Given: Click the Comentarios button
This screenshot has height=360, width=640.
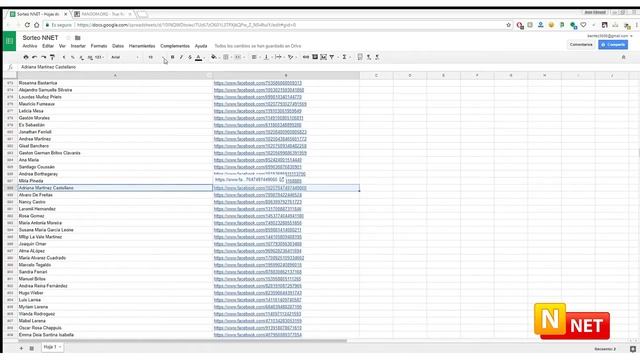Looking at the screenshot, I should pos(581,44).
